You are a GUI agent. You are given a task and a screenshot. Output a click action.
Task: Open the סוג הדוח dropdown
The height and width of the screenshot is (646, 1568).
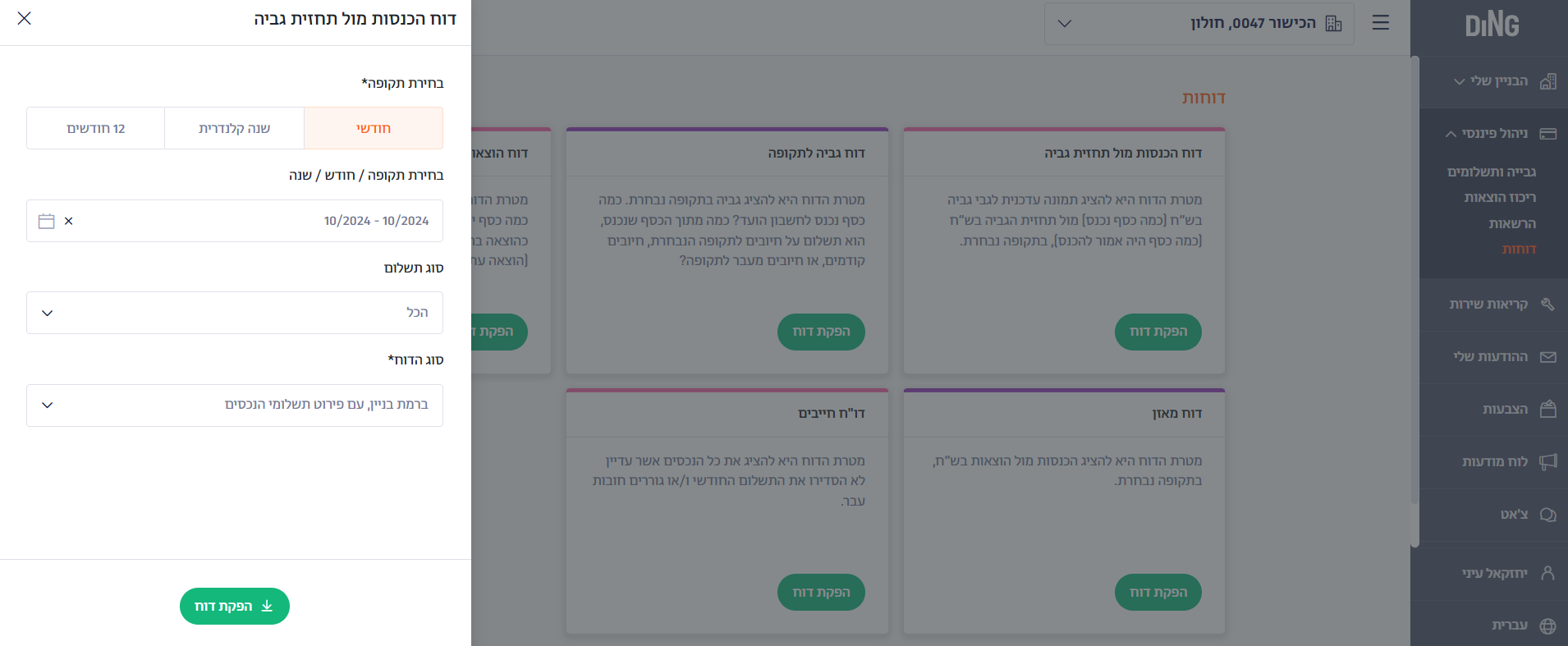(235, 405)
